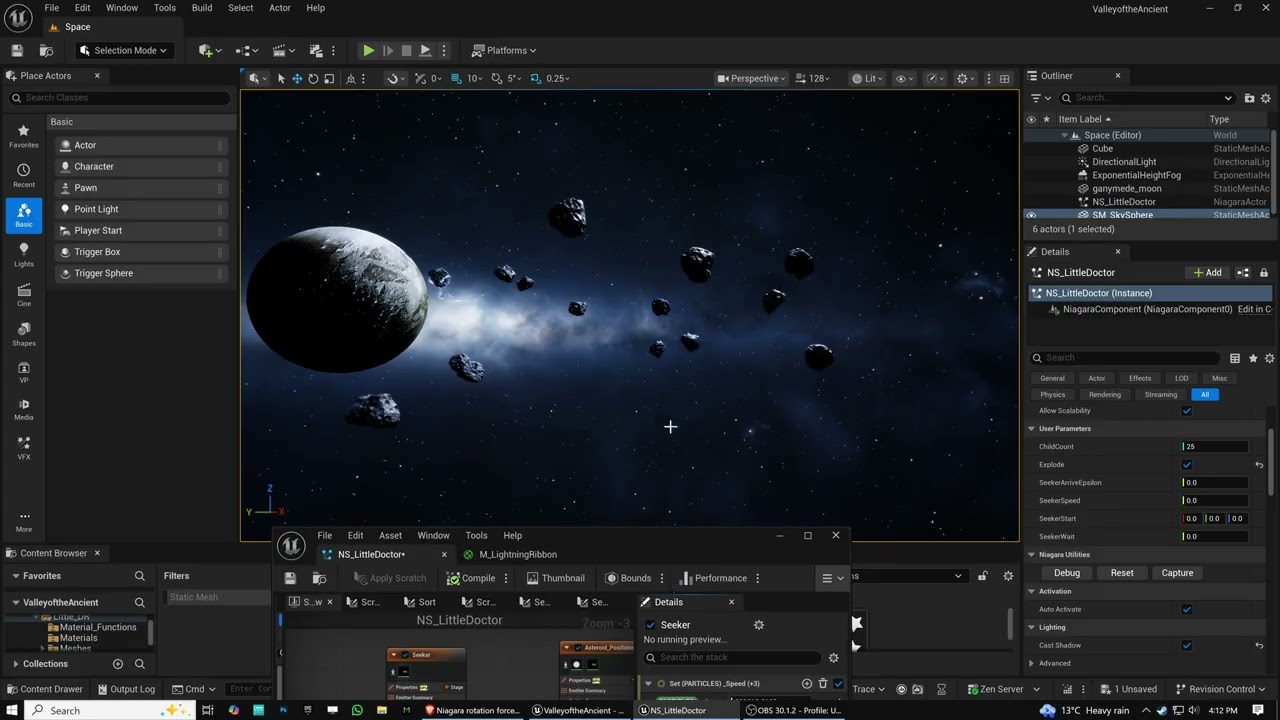Click the Add button in Details panel
1280x720 pixels.
pos(1207,272)
